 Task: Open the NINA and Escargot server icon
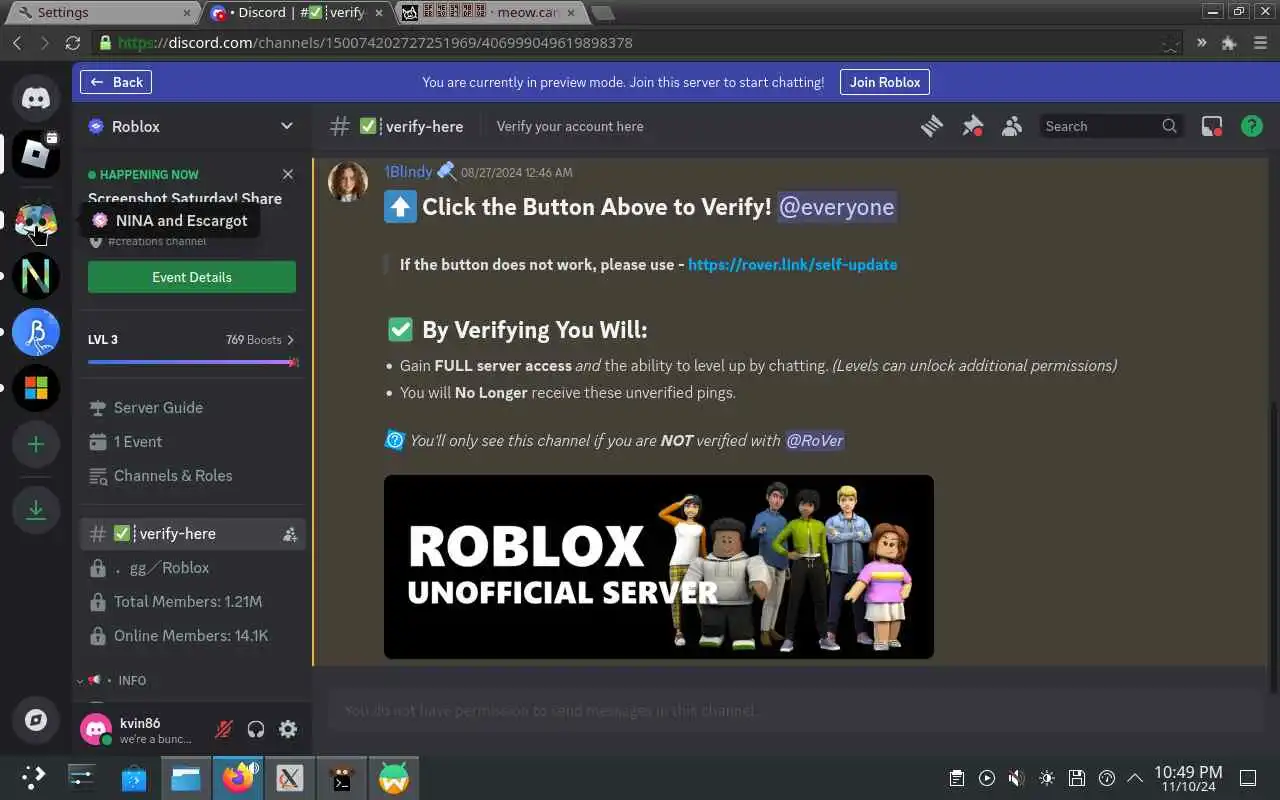[x=36, y=221]
